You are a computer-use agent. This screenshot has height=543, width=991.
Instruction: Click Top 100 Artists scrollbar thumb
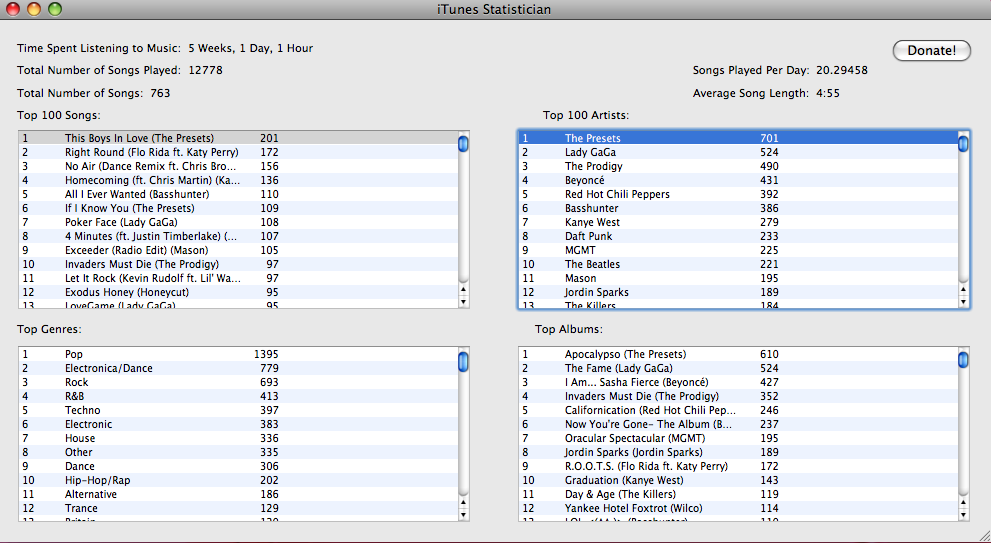(x=963, y=143)
